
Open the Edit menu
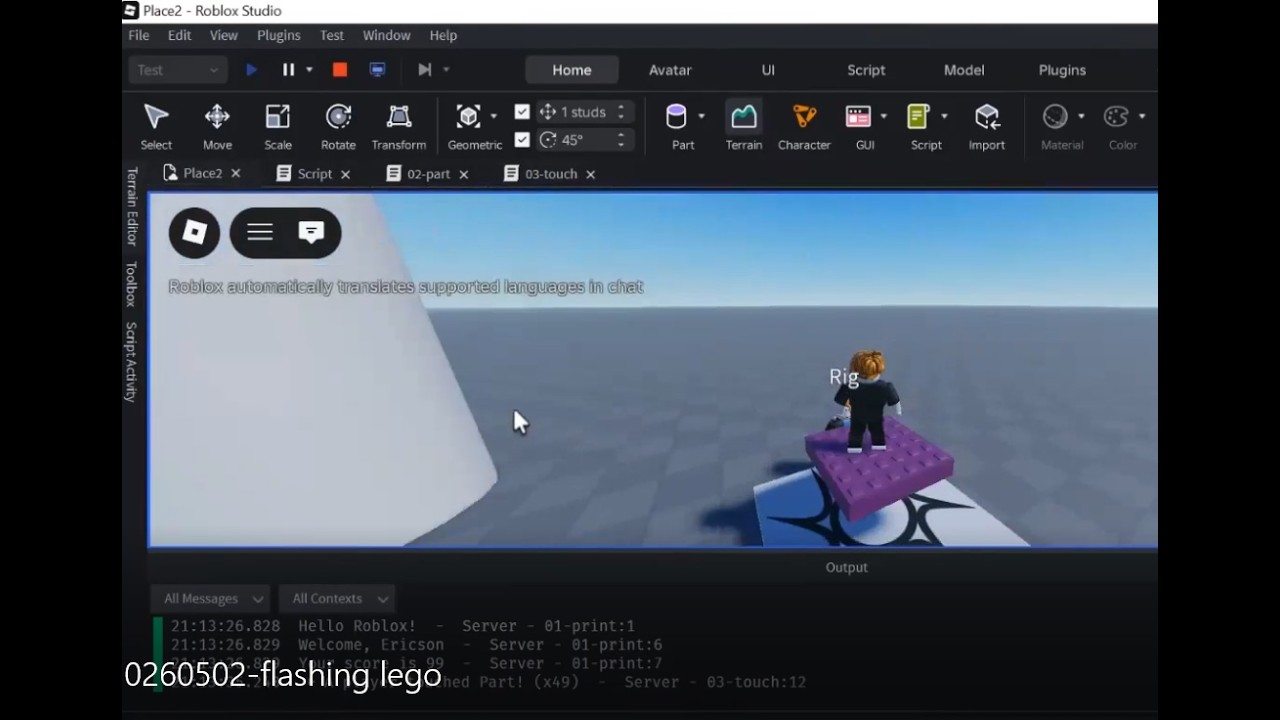click(180, 35)
